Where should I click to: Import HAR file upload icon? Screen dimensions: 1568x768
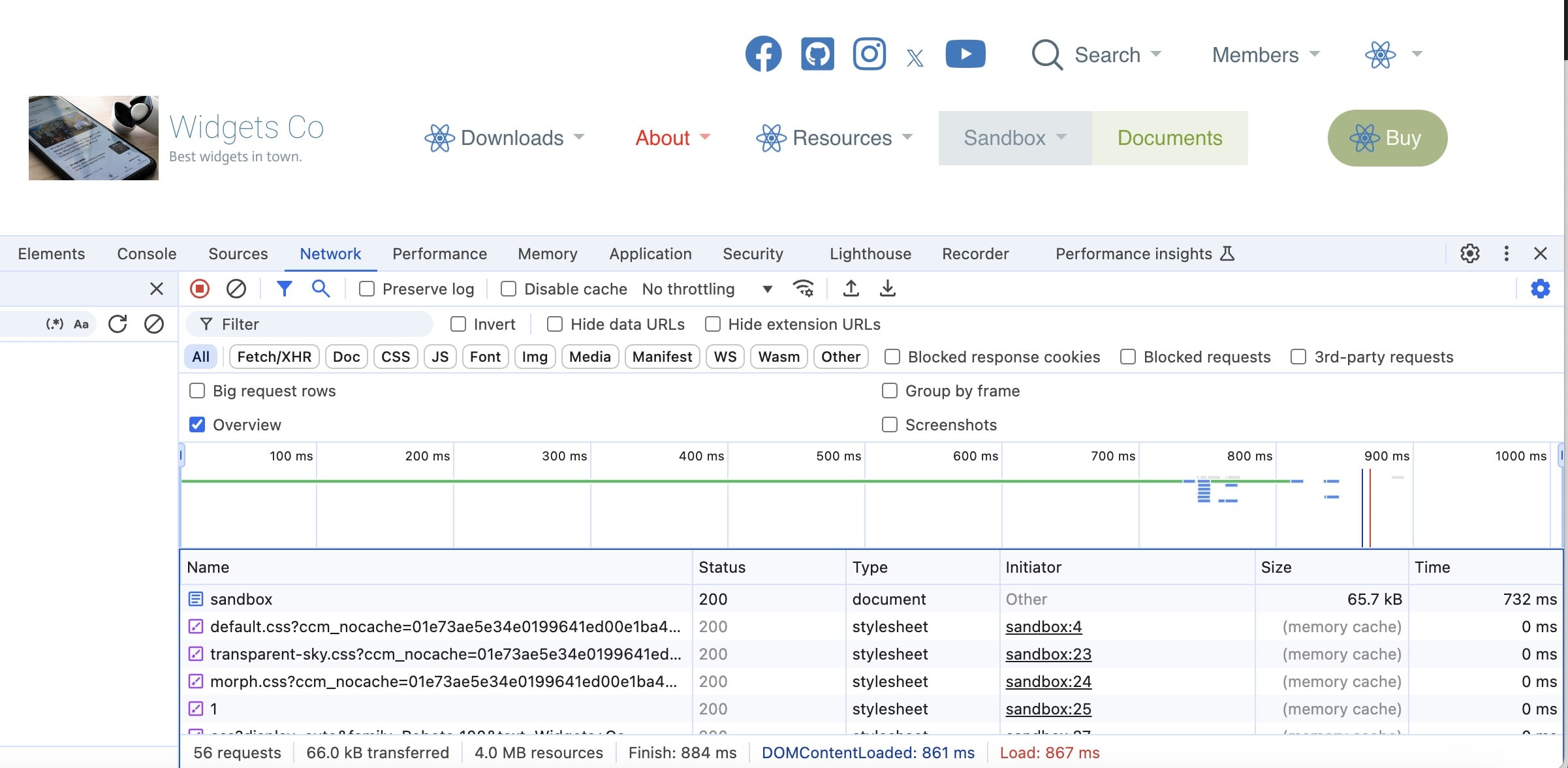851,289
